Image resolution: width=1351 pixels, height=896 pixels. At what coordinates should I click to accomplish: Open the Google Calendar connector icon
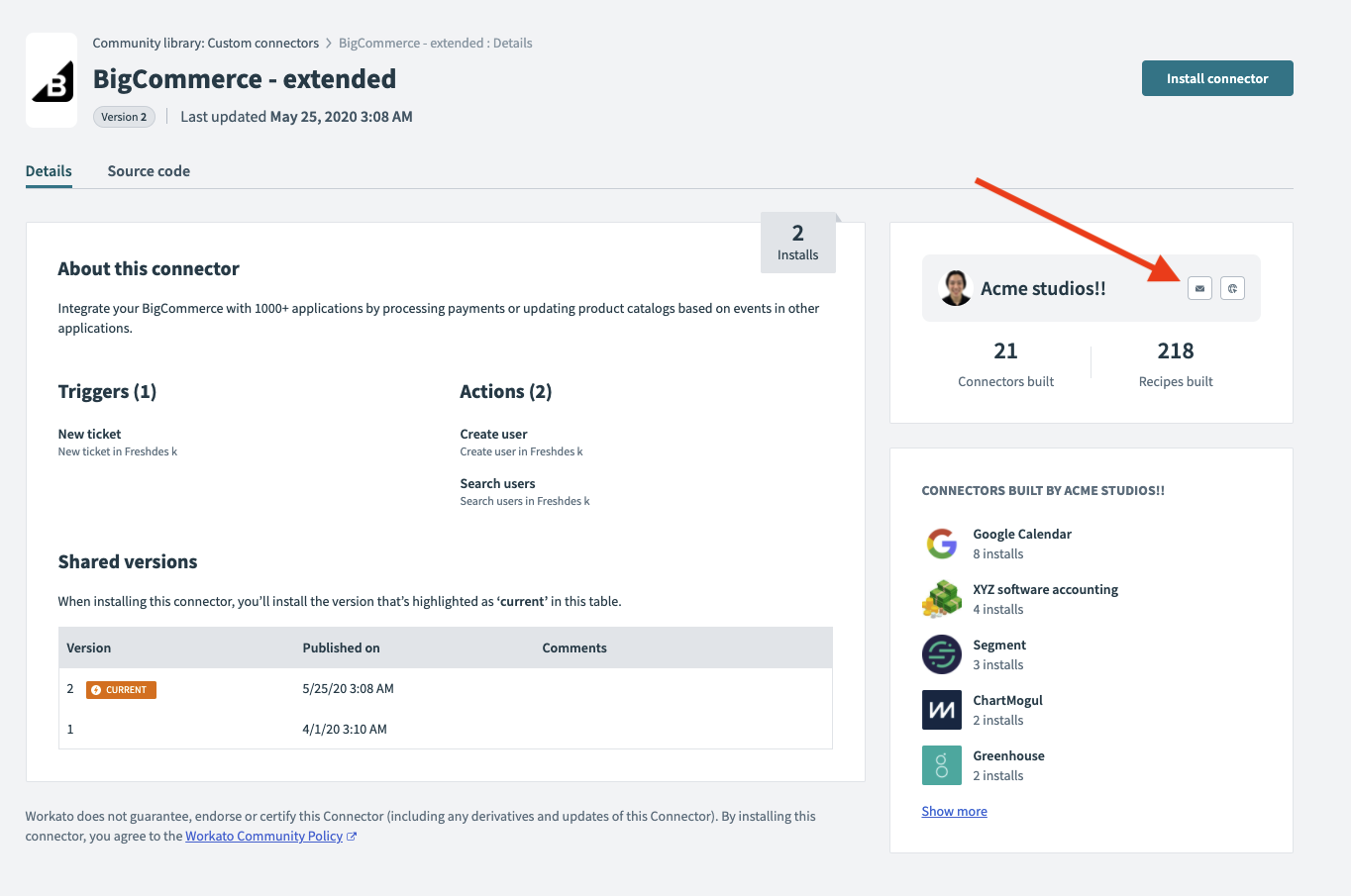point(941,544)
